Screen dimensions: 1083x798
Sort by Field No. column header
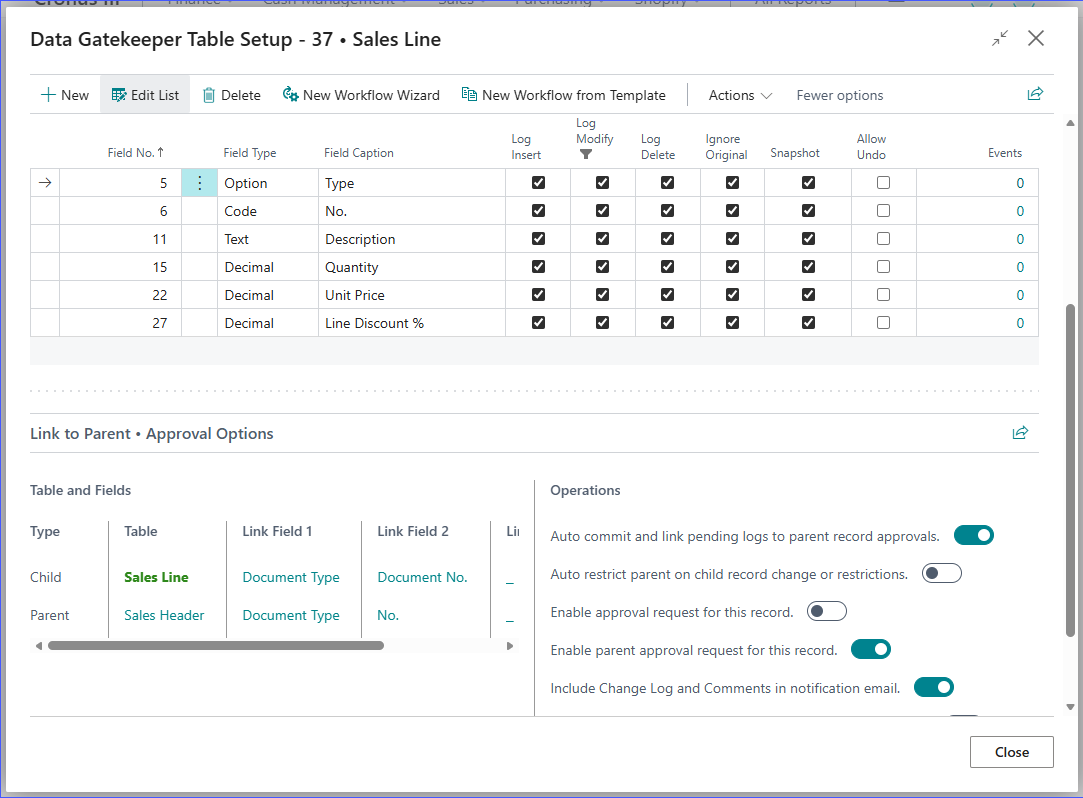[135, 153]
